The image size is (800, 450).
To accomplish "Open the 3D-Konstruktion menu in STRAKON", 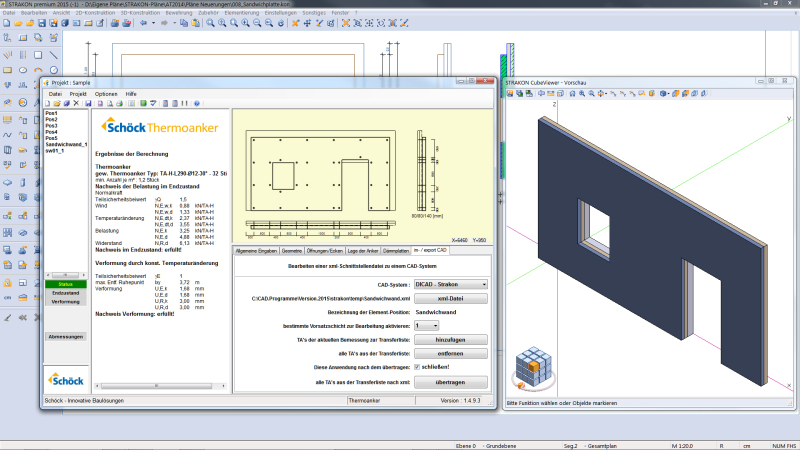I will (140, 13).
